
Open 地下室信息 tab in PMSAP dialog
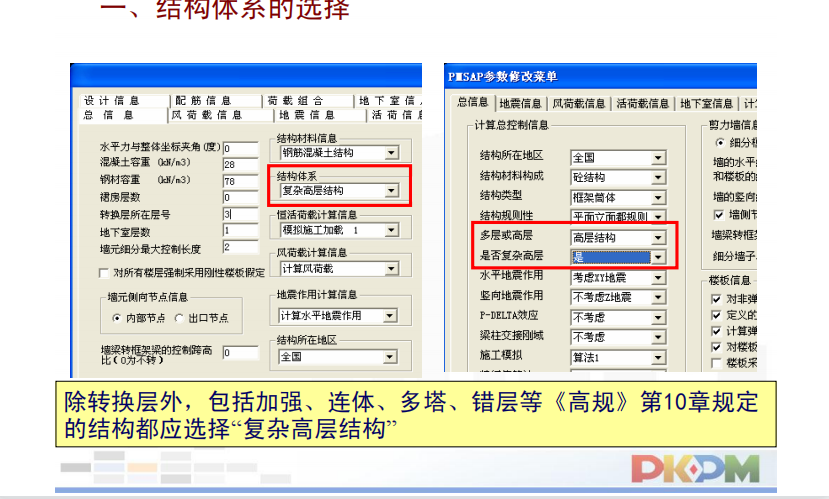706,104
